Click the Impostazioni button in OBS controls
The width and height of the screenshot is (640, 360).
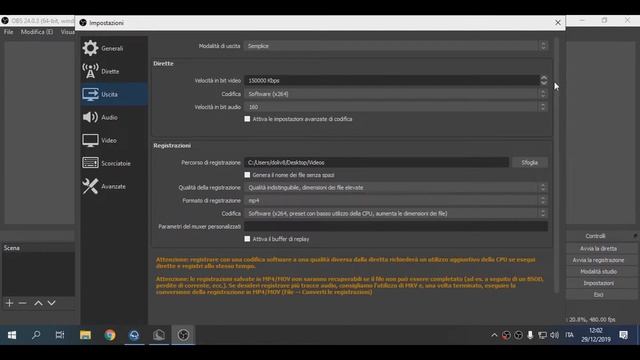[598, 283]
